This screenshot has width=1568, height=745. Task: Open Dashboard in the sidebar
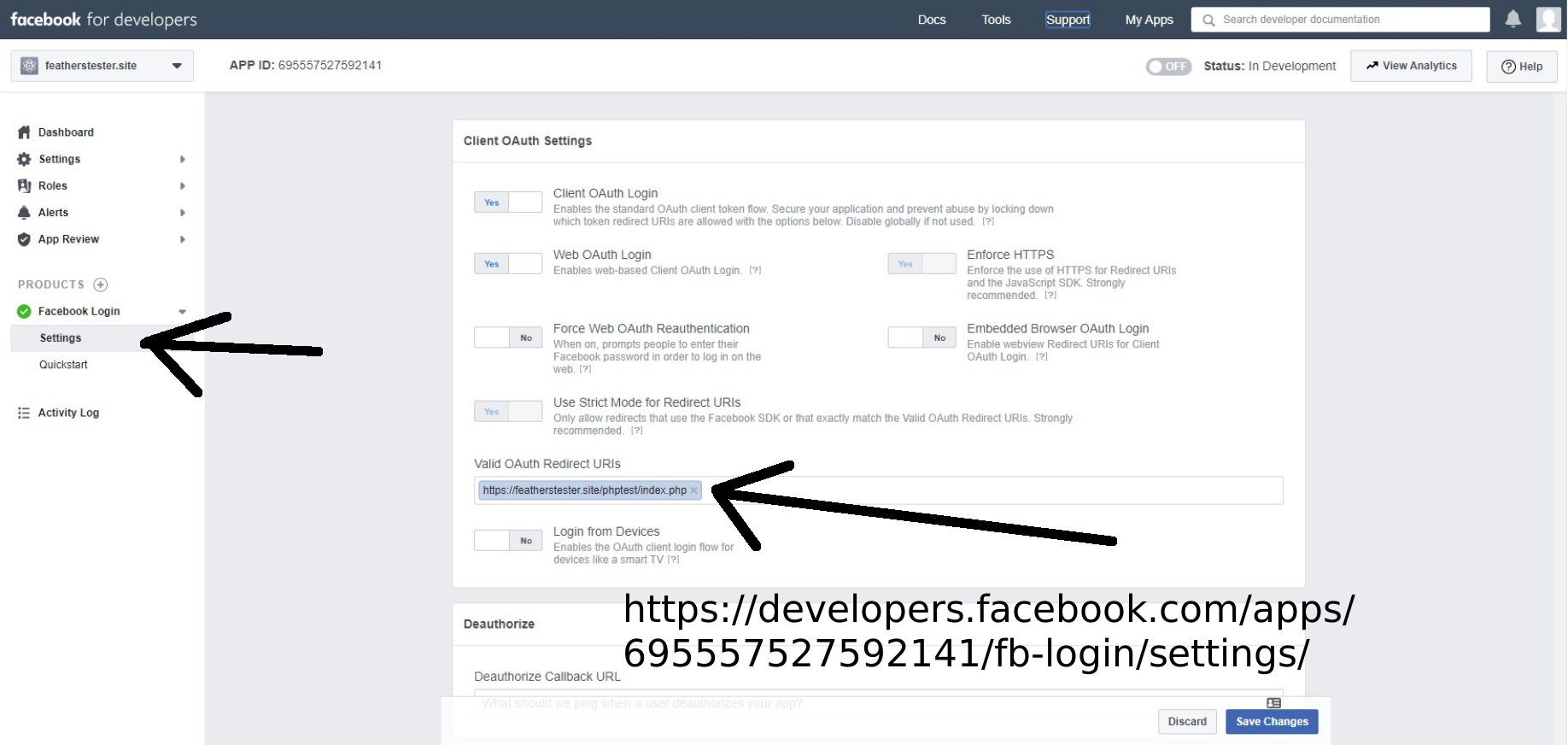coord(66,132)
